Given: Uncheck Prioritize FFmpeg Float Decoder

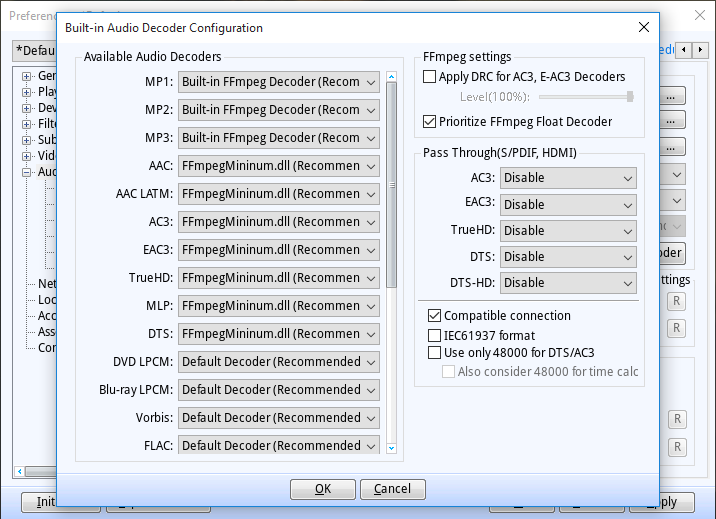Looking at the screenshot, I should pyautogui.click(x=429, y=122).
